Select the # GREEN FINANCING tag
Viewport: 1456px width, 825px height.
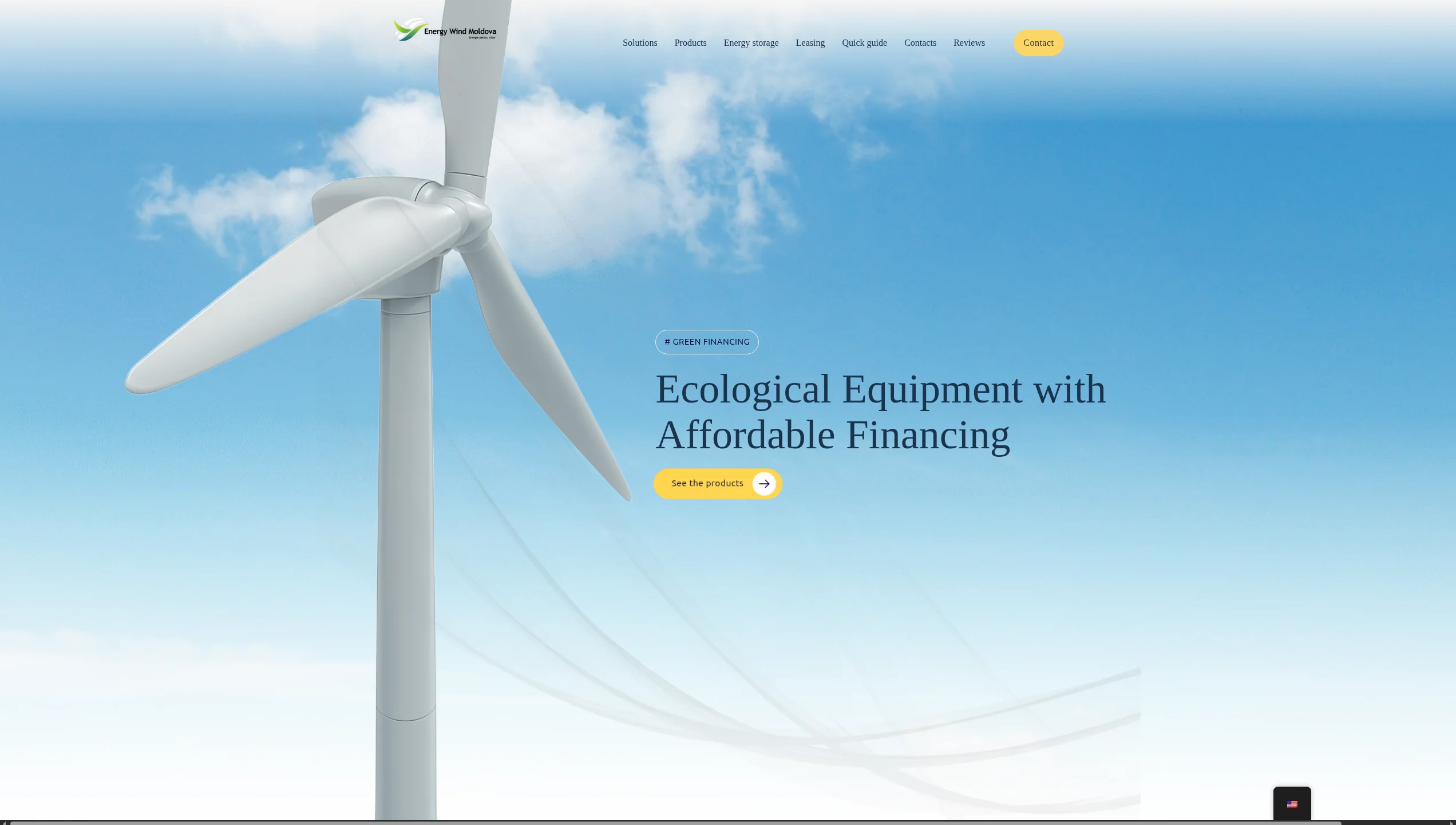click(707, 342)
